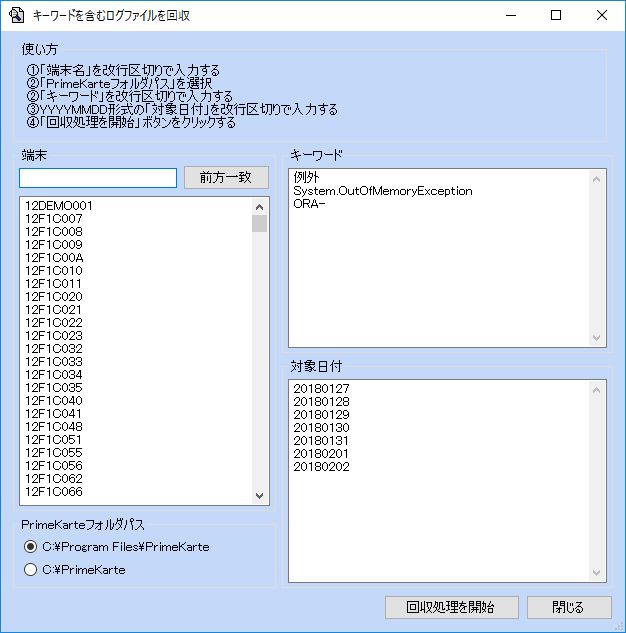
Task: Maximize the log collection window
Action: [x=556, y=15]
